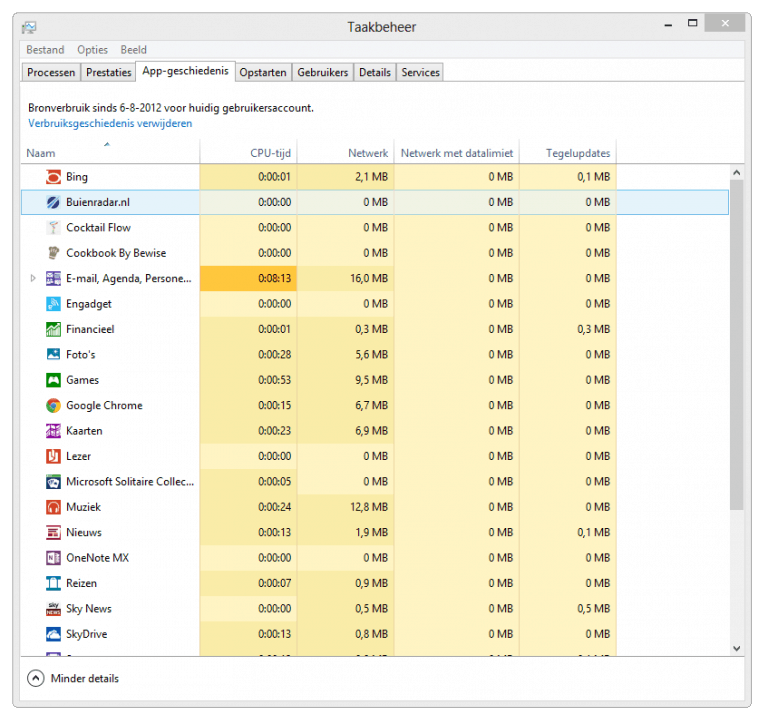Click the Muziek headphones icon

coord(53,507)
